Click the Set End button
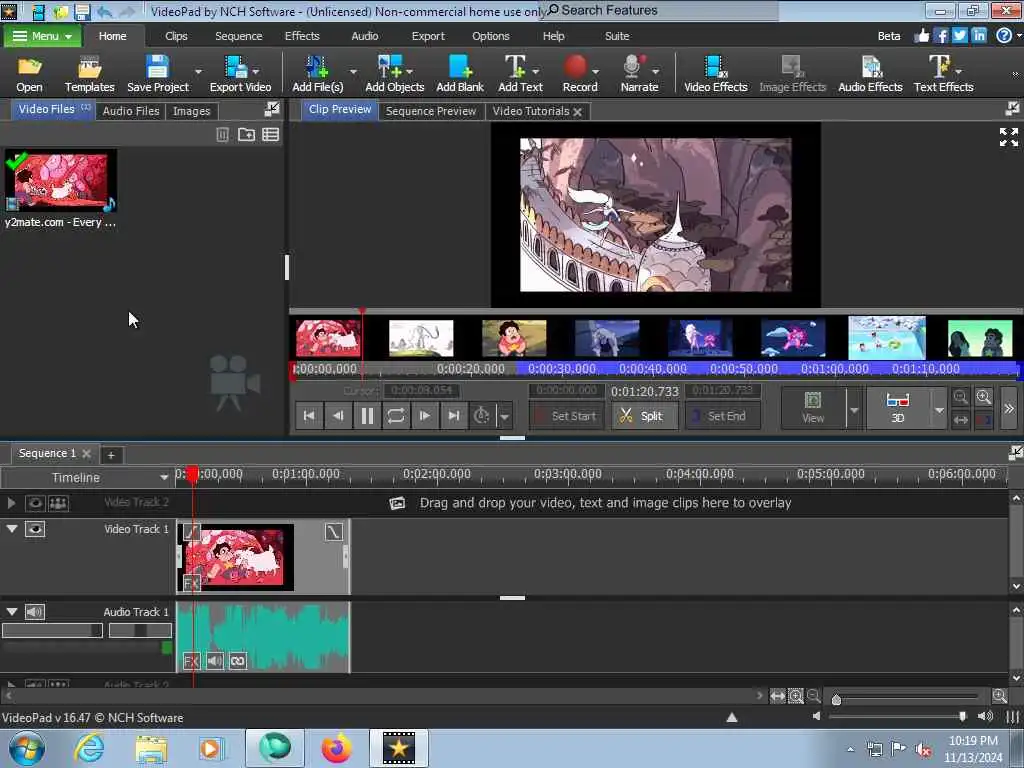1024x768 pixels. (x=722, y=416)
